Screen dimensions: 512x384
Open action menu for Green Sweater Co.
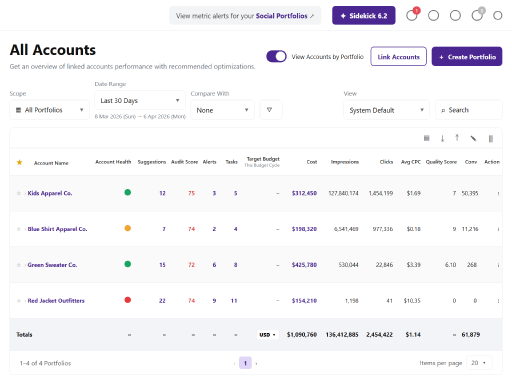pyautogui.click(x=498, y=265)
